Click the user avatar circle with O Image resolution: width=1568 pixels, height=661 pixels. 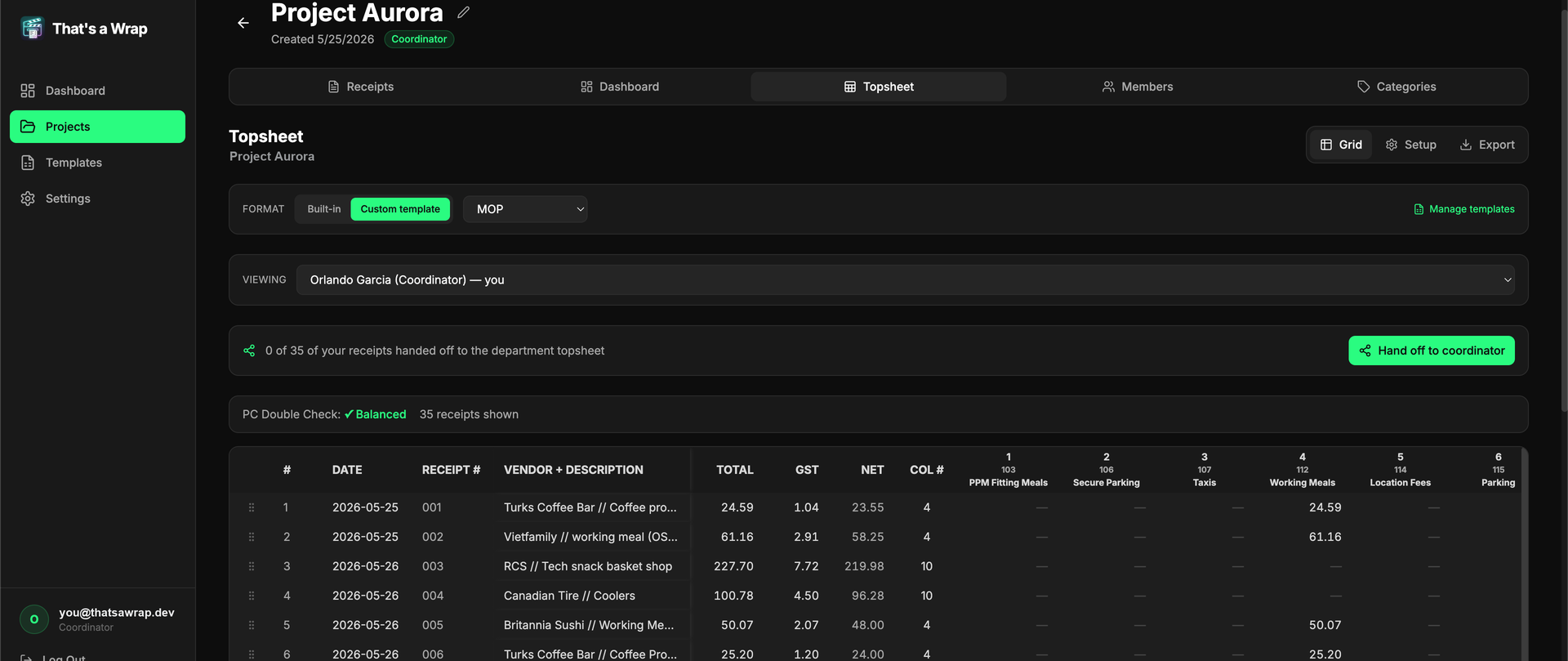click(34, 619)
